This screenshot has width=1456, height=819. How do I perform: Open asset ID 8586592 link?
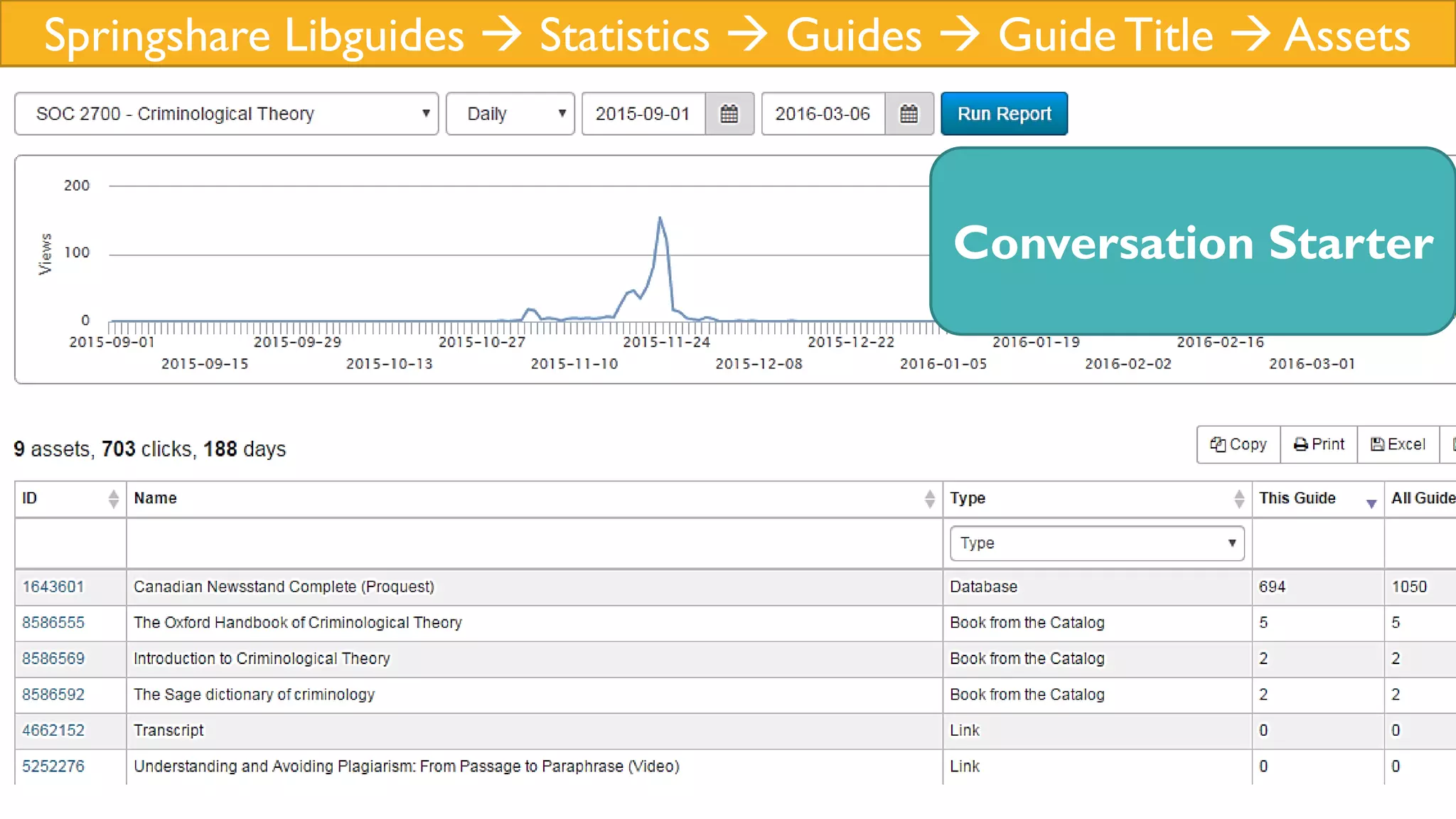53,695
